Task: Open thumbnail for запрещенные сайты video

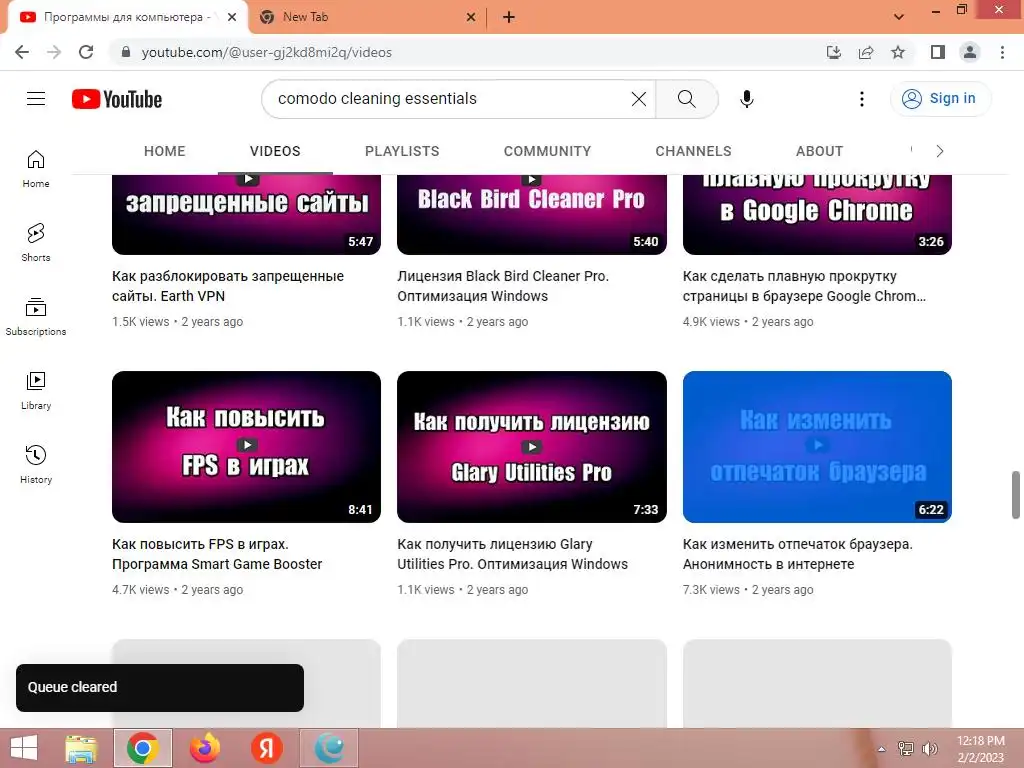Action: click(x=246, y=215)
